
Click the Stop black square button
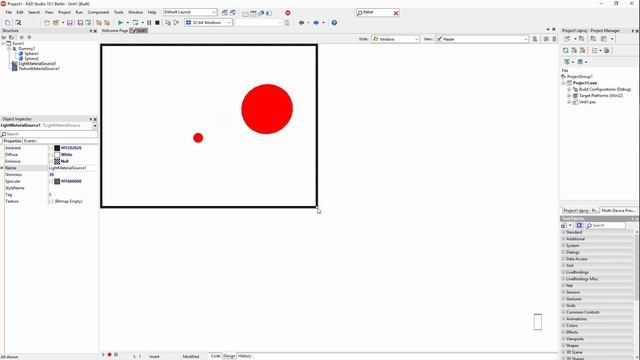pos(157,23)
